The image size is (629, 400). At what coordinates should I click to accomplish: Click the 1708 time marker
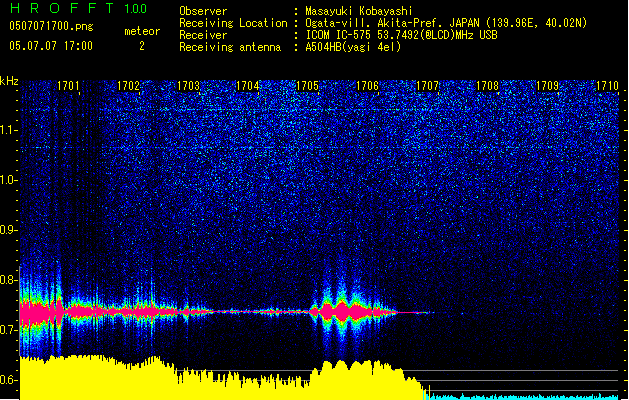487,86
